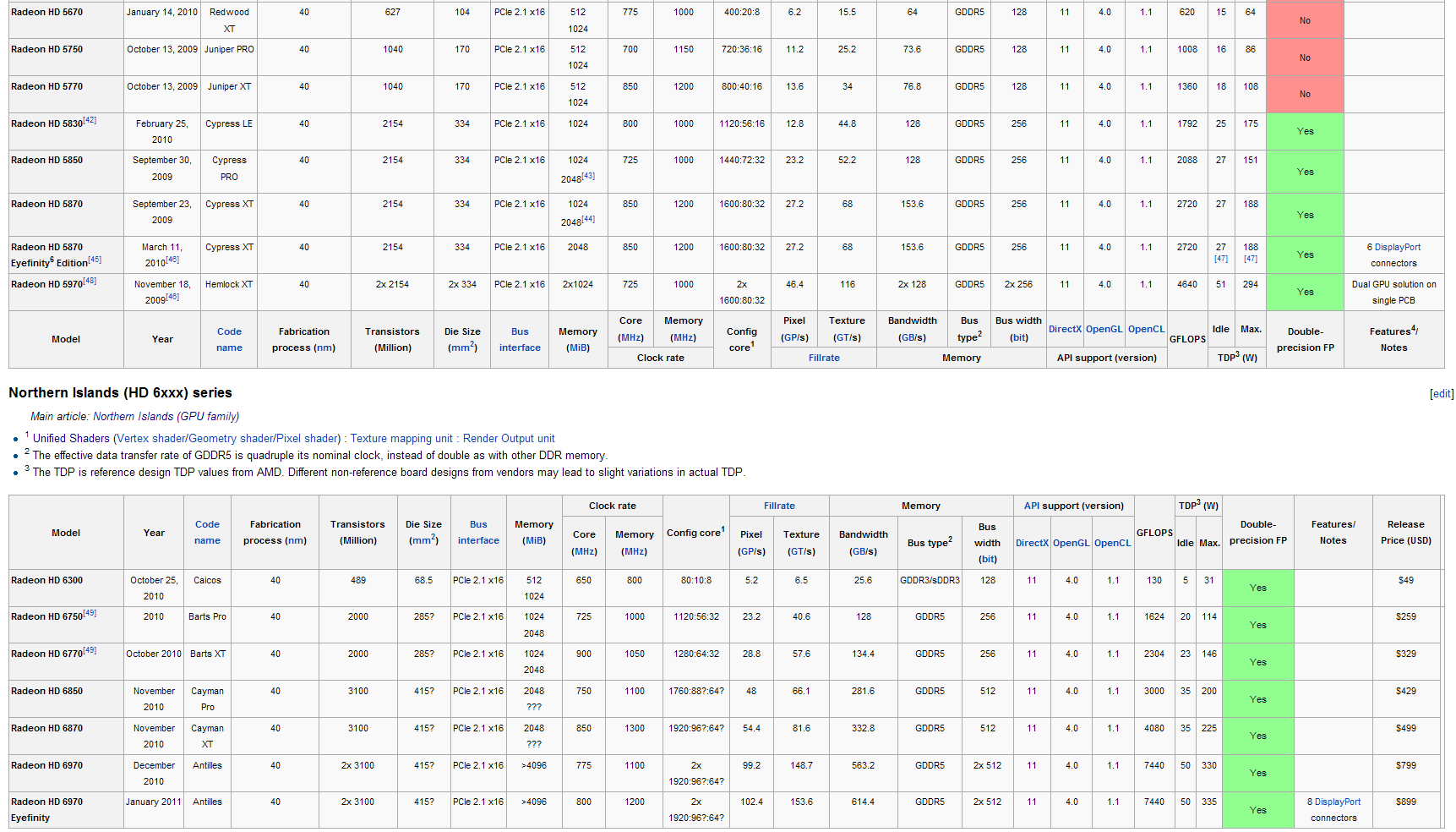Open the Render Output unit link
1456x832 pixels.
pos(509,438)
